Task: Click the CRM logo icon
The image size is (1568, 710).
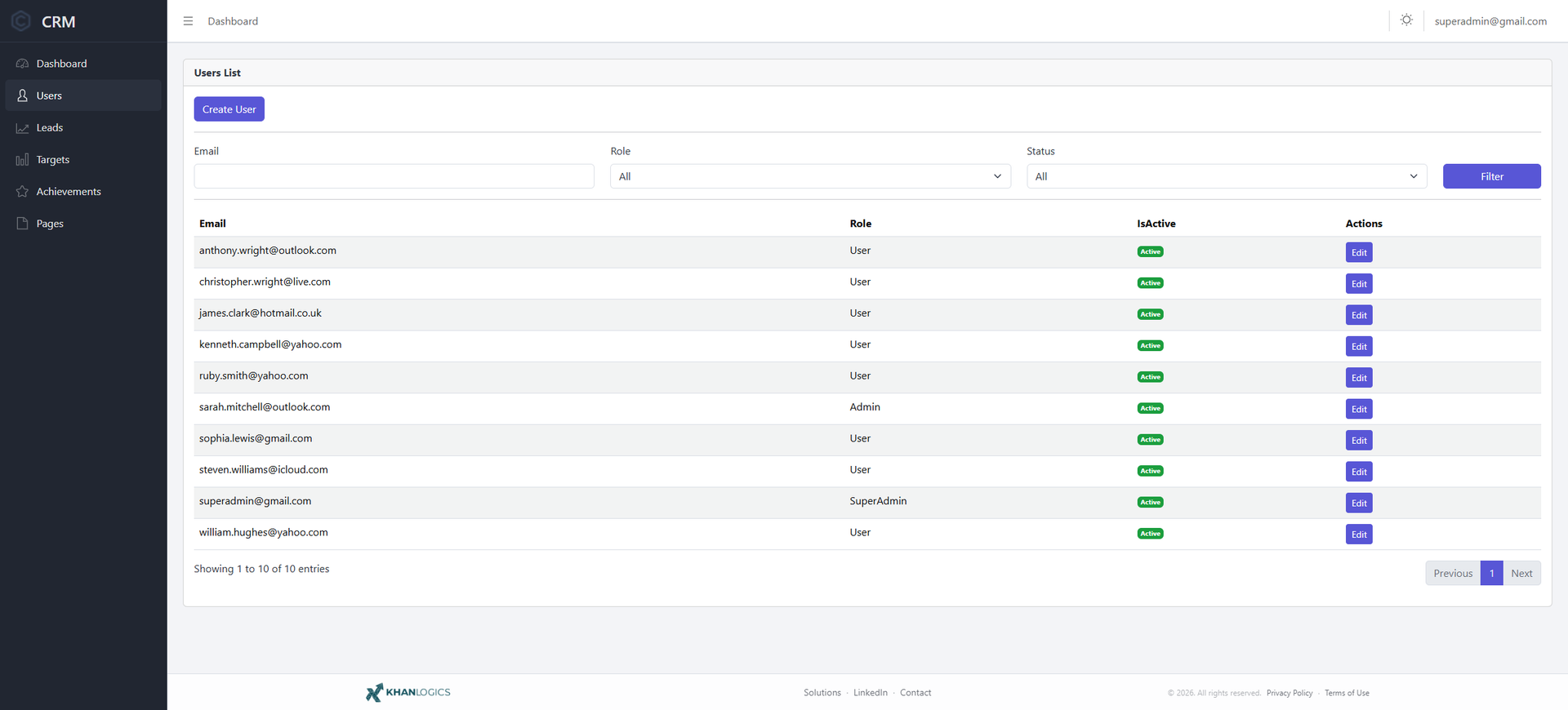Action: (21, 21)
